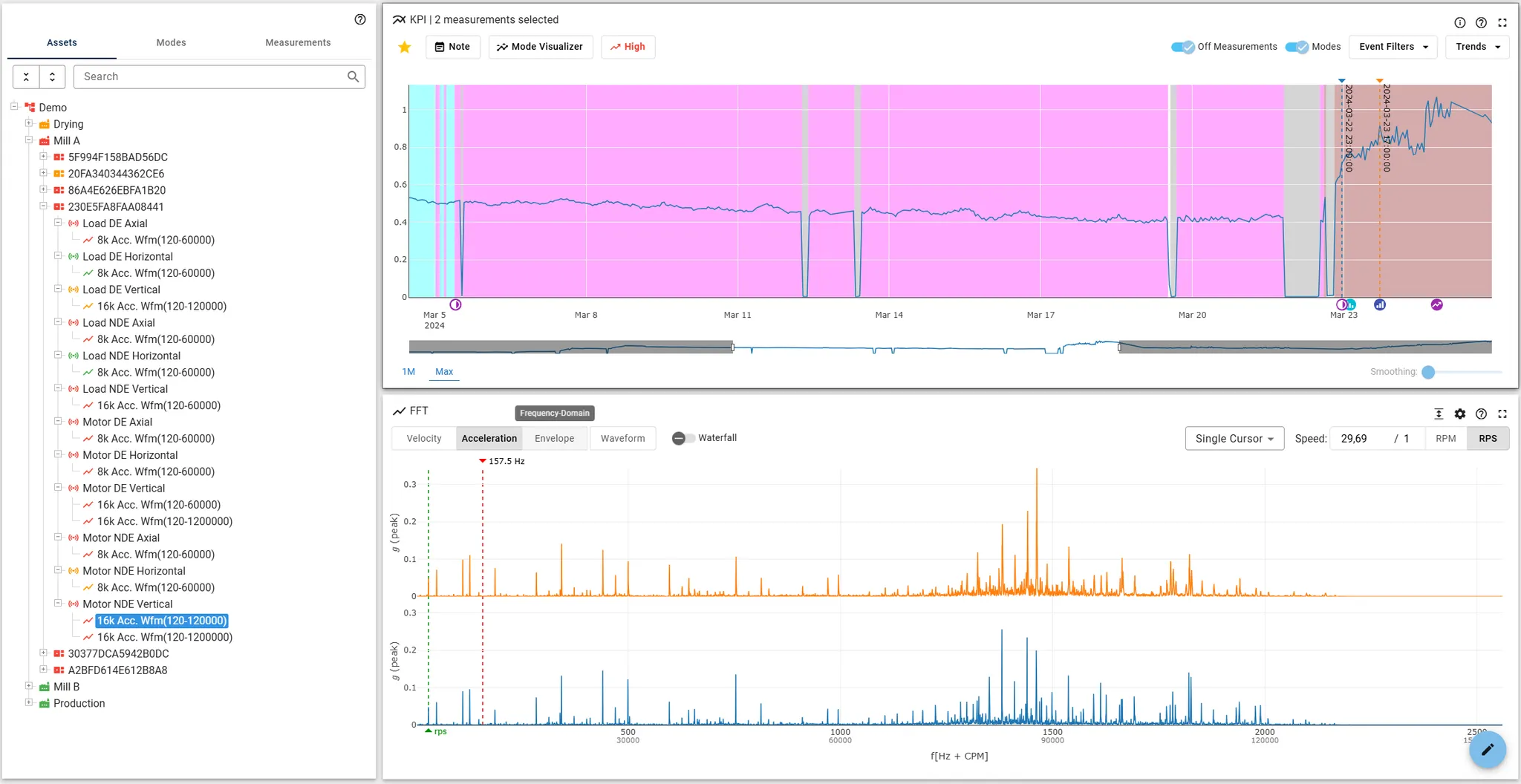Click the purple trend event marker
Screen dimensions: 1521x784
(x=1437, y=304)
